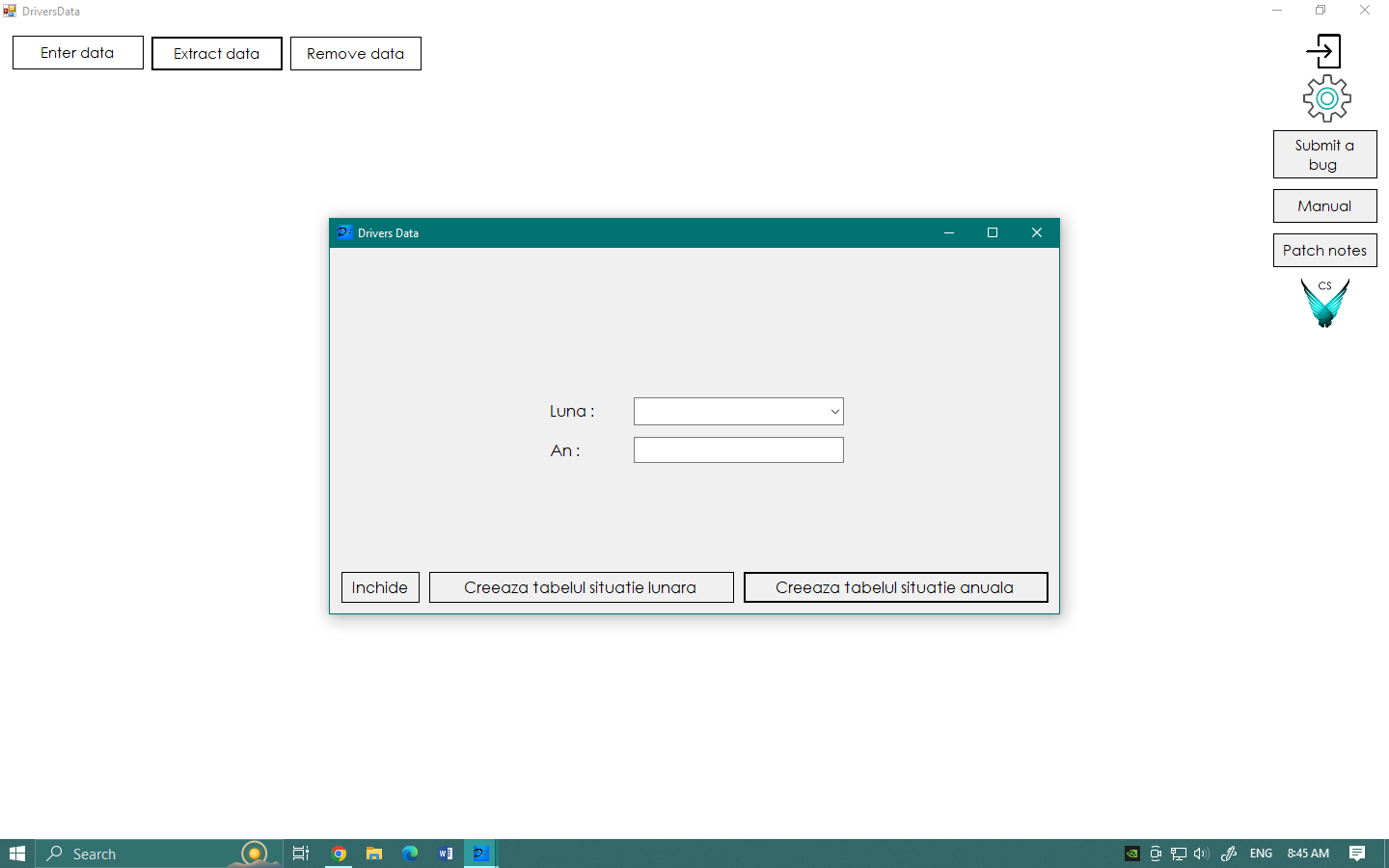1389x868 pixels.
Task: Focus the An input field
Action: click(x=739, y=450)
